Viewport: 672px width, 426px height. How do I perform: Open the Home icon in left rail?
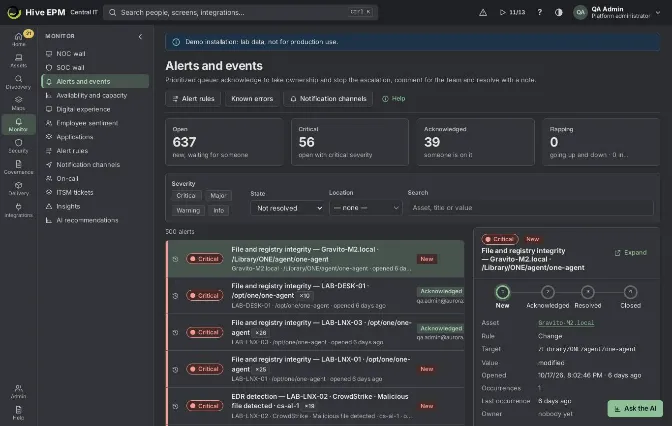[18, 39]
